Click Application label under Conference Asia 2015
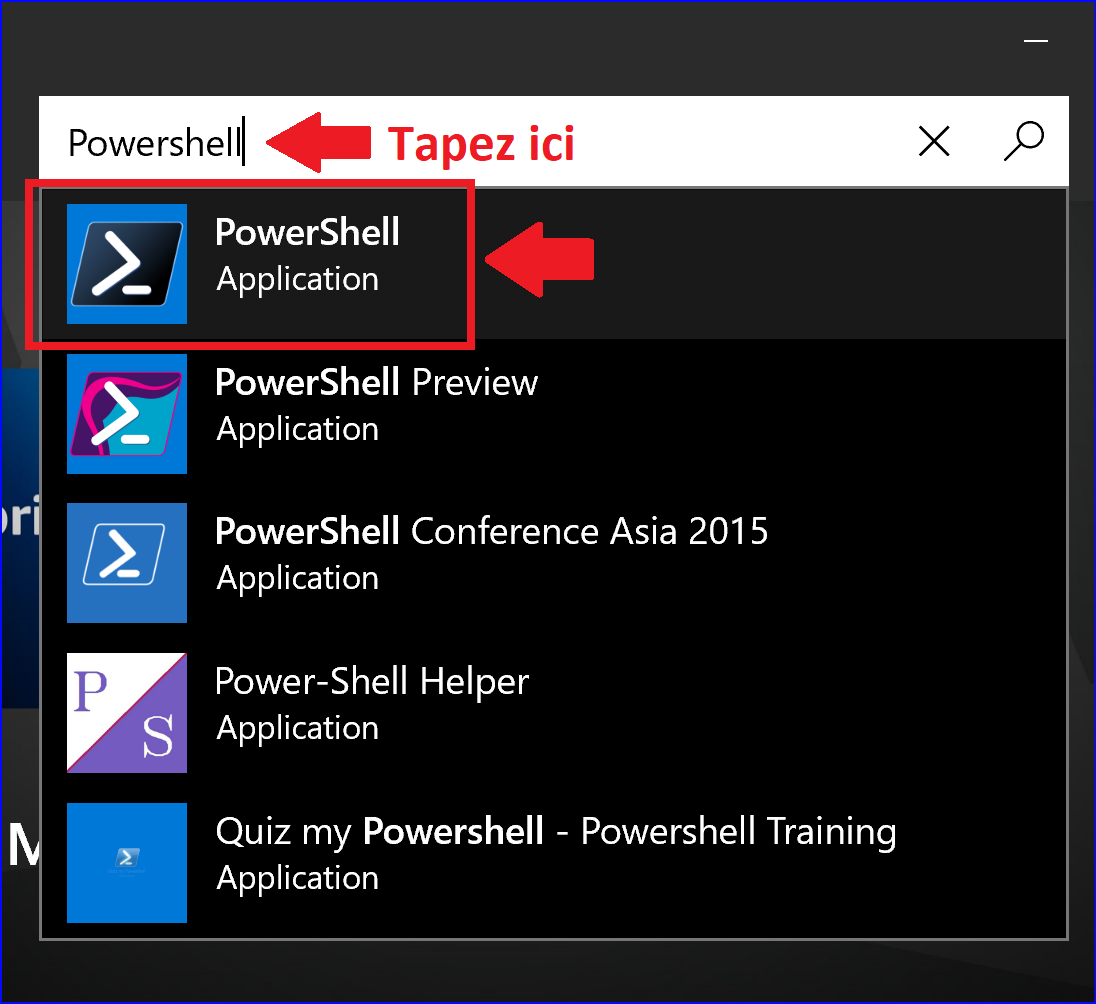Viewport: 1096px width, 1004px height. (x=298, y=579)
